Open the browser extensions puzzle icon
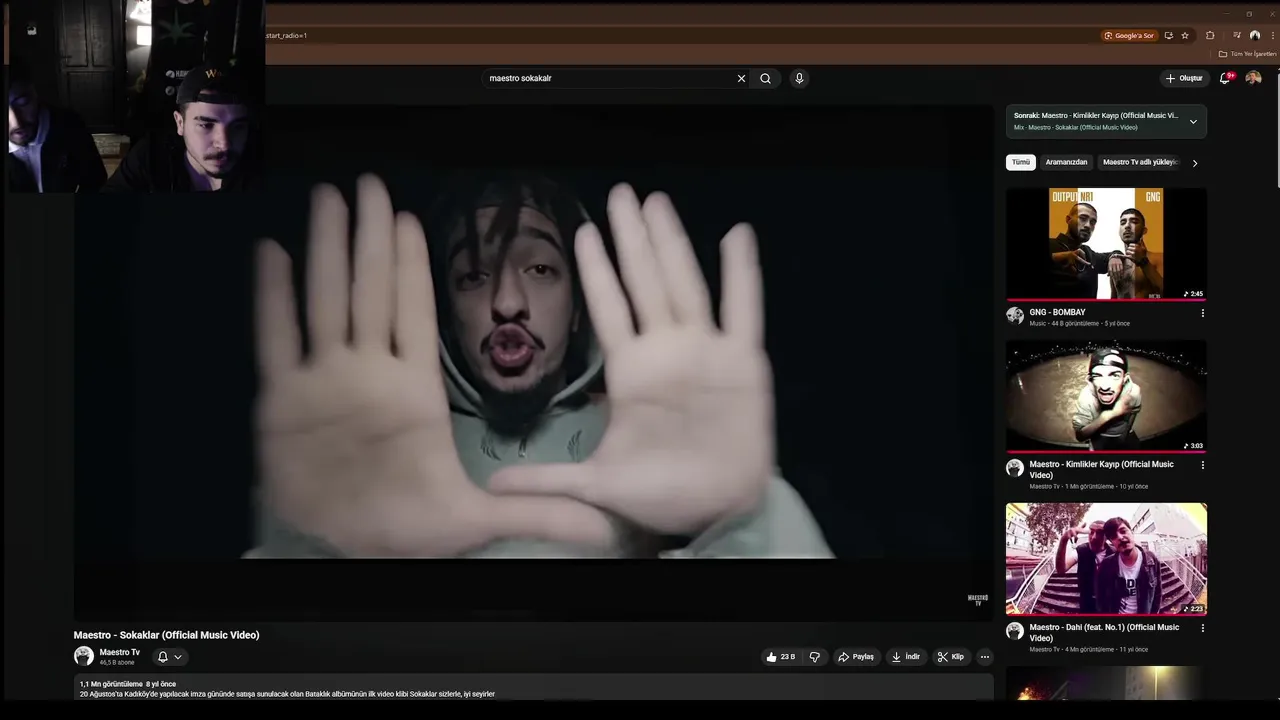This screenshot has height=720, width=1280. 1210,35
